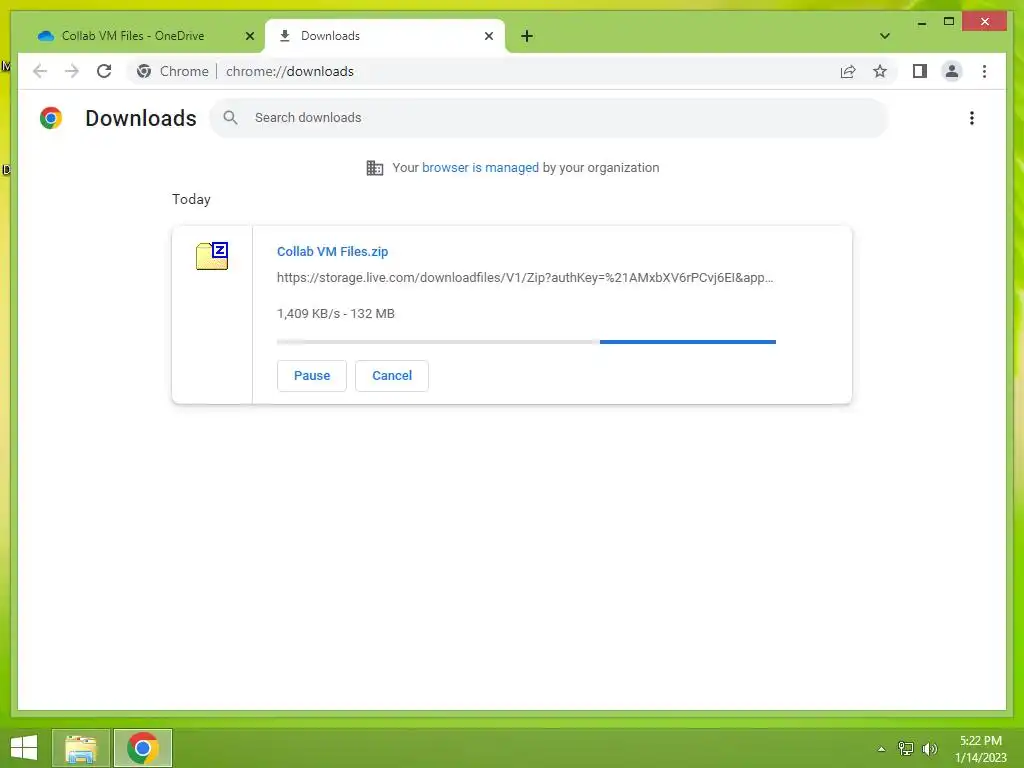The width and height of the screenshot is (1024, 768).
Task: Click the zip file icon
Action: click(212, 255)
